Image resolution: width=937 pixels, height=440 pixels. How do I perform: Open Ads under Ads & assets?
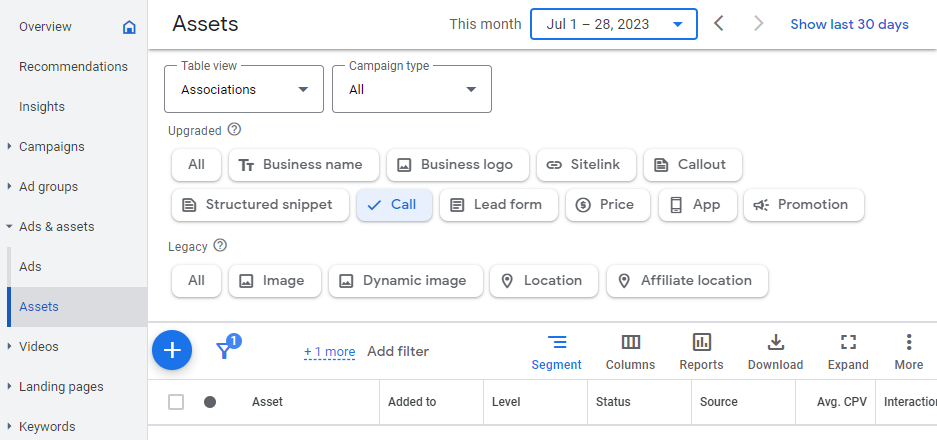30,267
